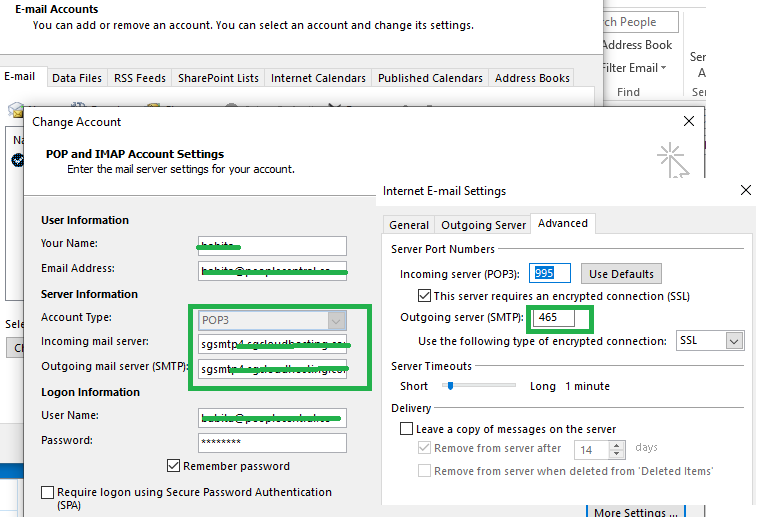Click the Password field
Viewport: 772px width, 517px height.
[272, 443]
